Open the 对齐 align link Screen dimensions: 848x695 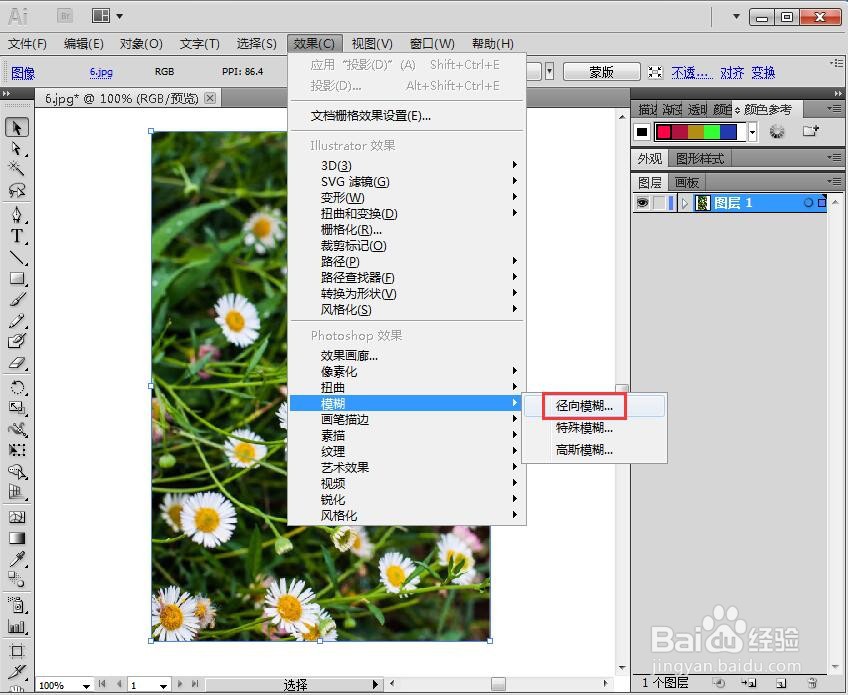point(732,72)
